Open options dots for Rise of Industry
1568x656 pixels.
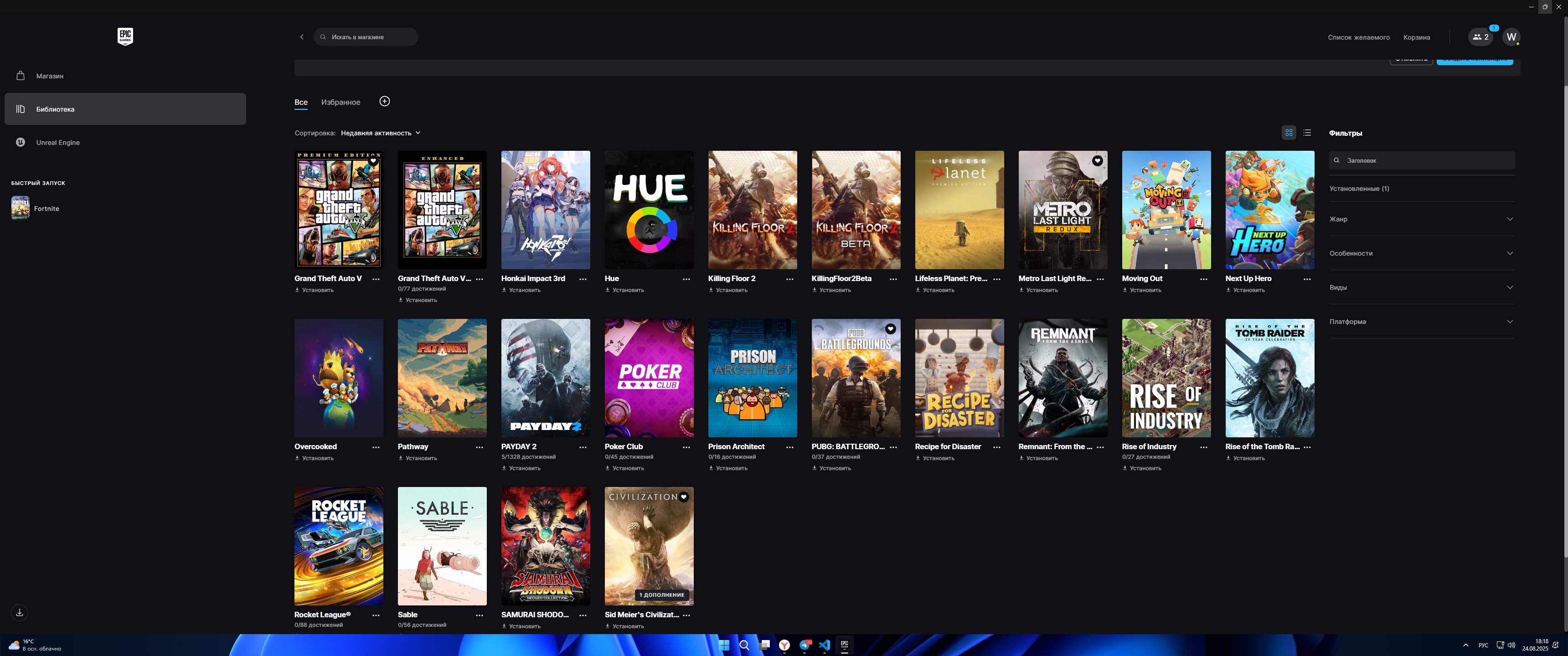point(1204,447)
